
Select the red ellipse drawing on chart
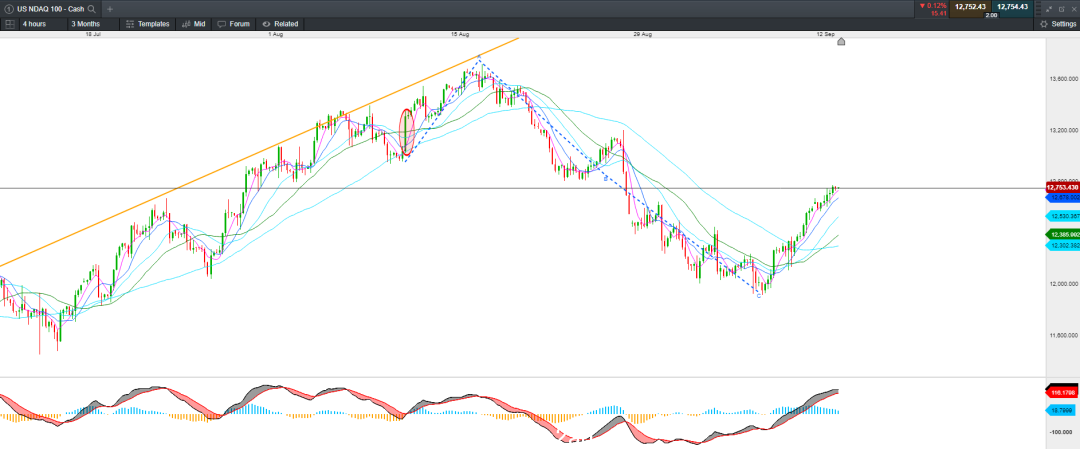407,131
